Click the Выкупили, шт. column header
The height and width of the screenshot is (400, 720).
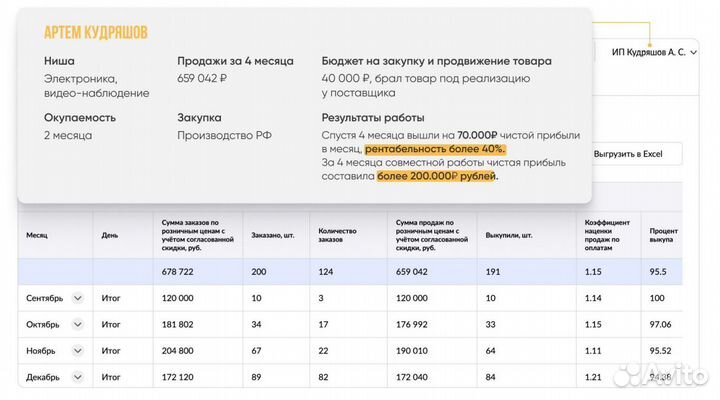point(509,235)
